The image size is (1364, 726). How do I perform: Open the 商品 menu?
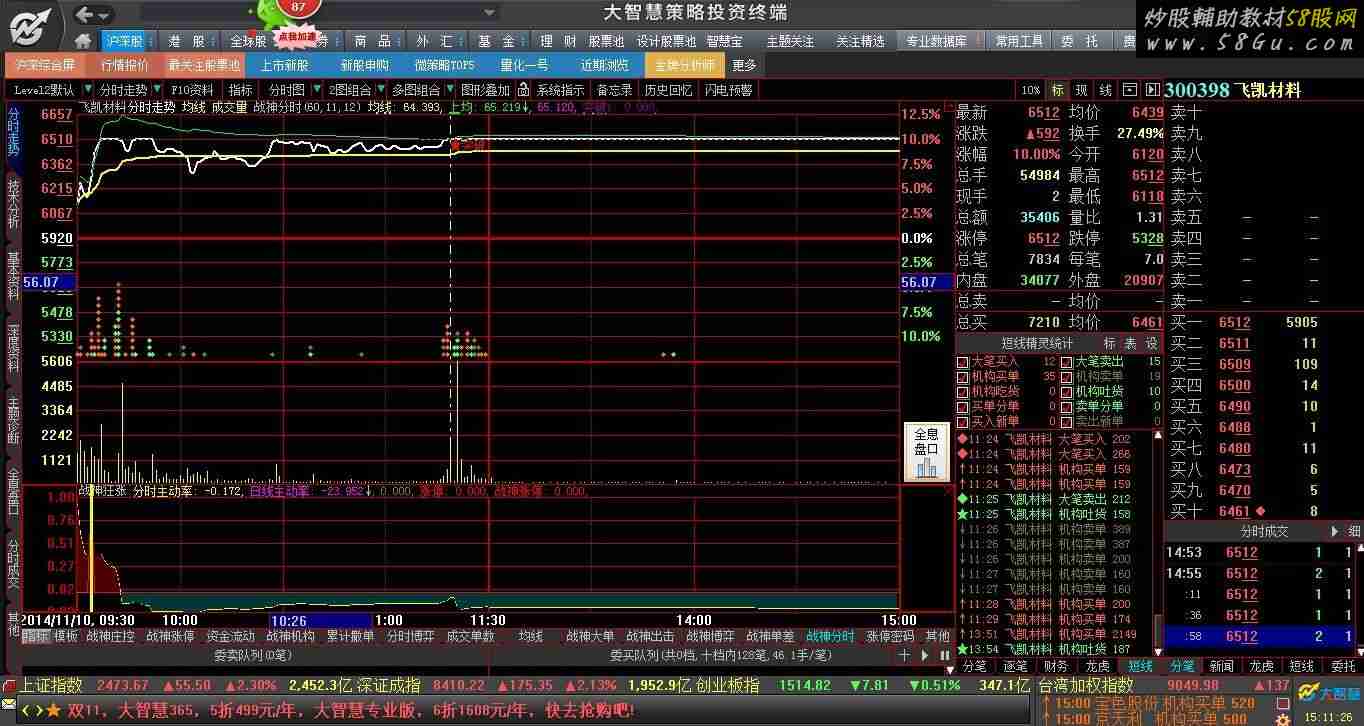[x=372, y=41]
